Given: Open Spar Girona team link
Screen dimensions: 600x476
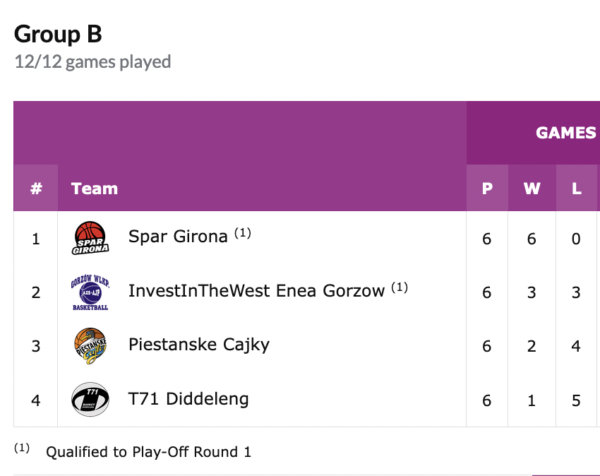Looking at the screenshot, I should coord(178,237).
